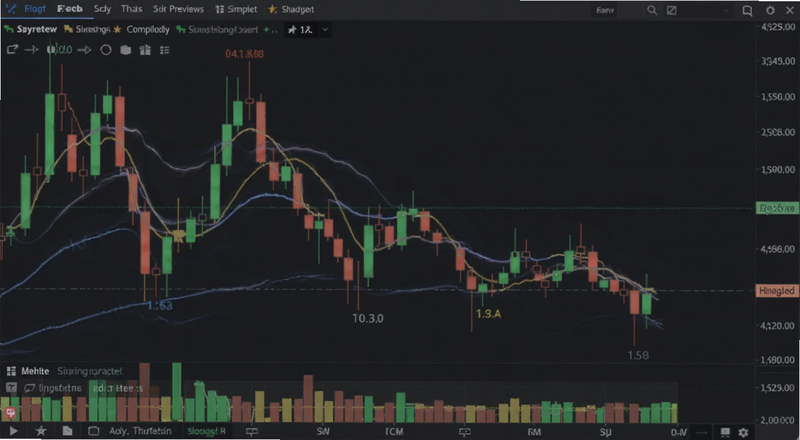This screenshot has width=800, height=440.
Task: Click the green price label on price axis
Action: click(x=777, y=208)
